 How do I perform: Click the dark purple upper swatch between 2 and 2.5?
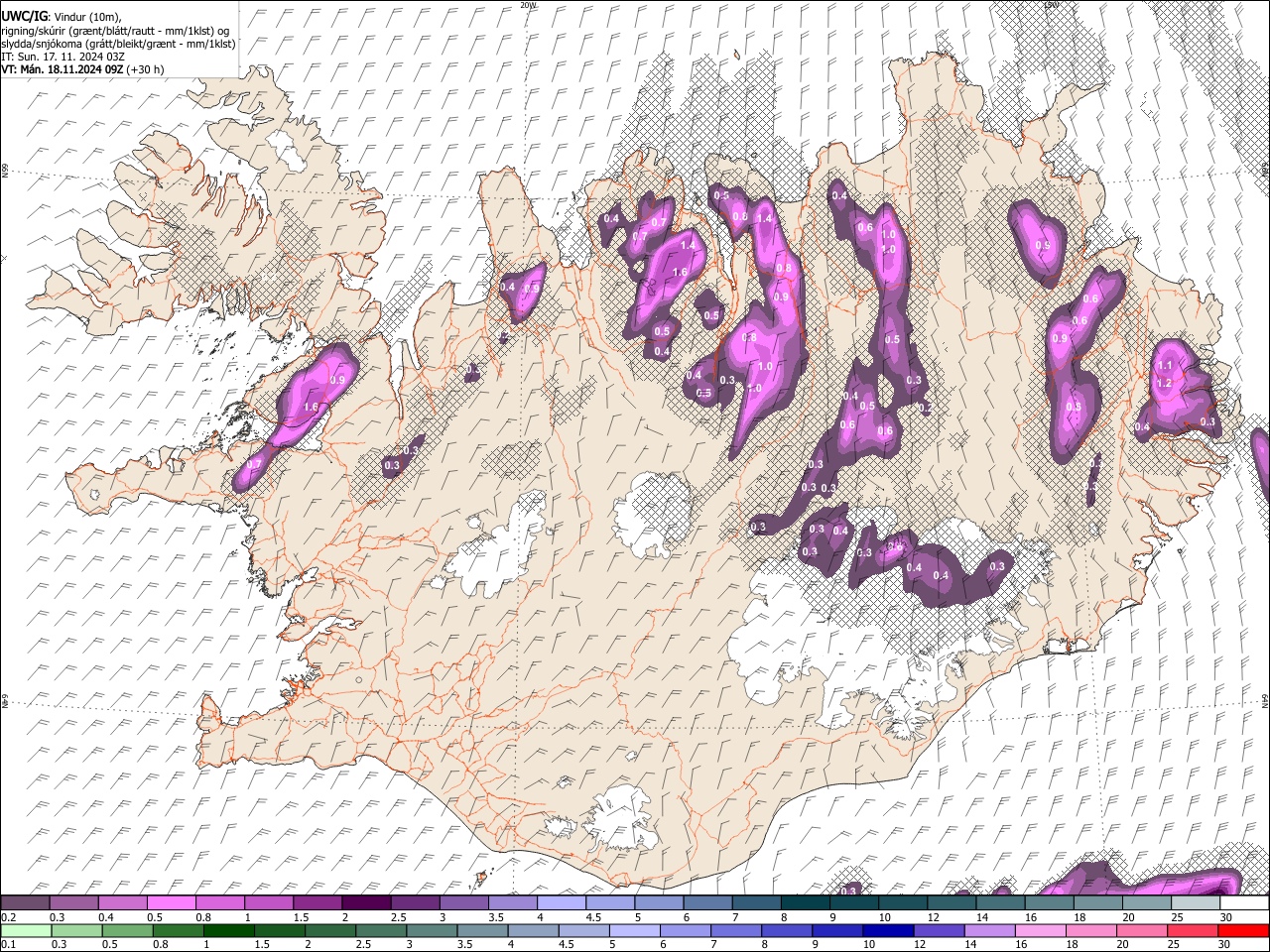tap(365, 902)
